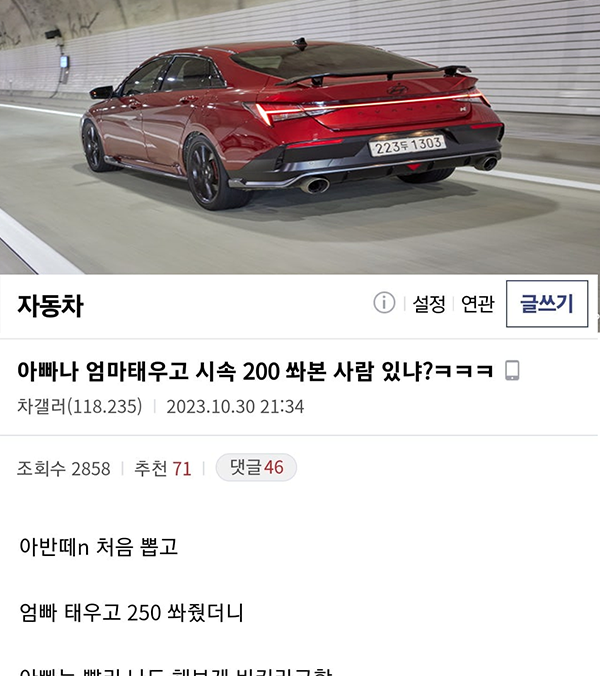
Task: Click the body line 아반떼n 처음 뽑고
Action: pyautogui.click(x=99, y=547)
